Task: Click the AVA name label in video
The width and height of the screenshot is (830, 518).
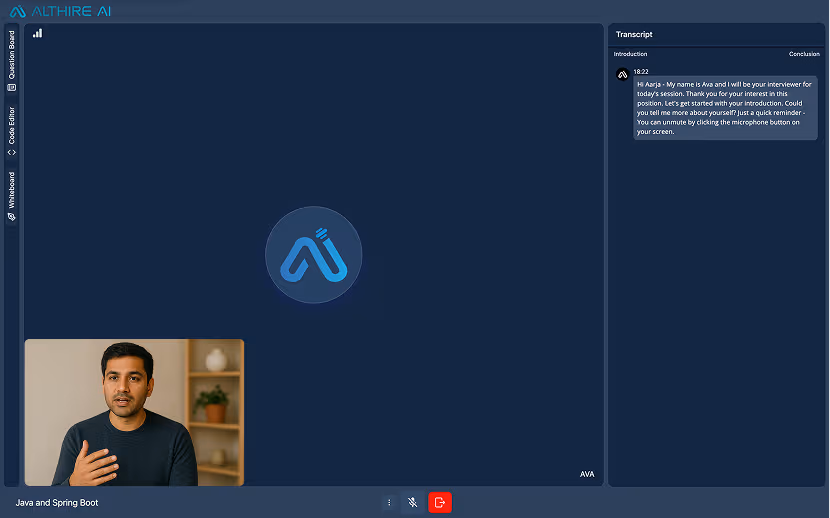Action: point(587,474)
